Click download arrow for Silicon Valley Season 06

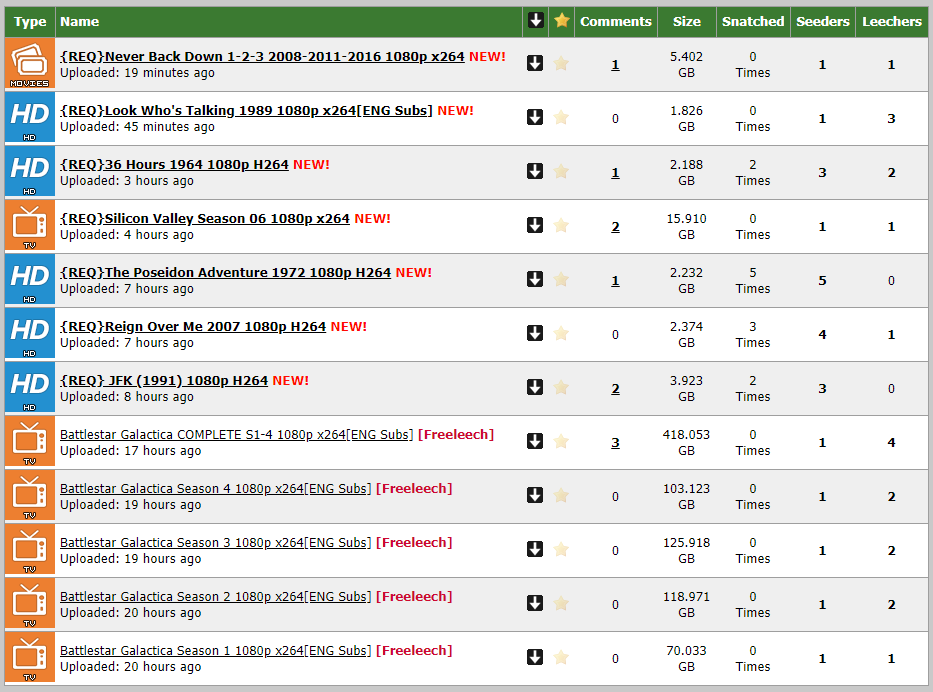pos(535,226)
